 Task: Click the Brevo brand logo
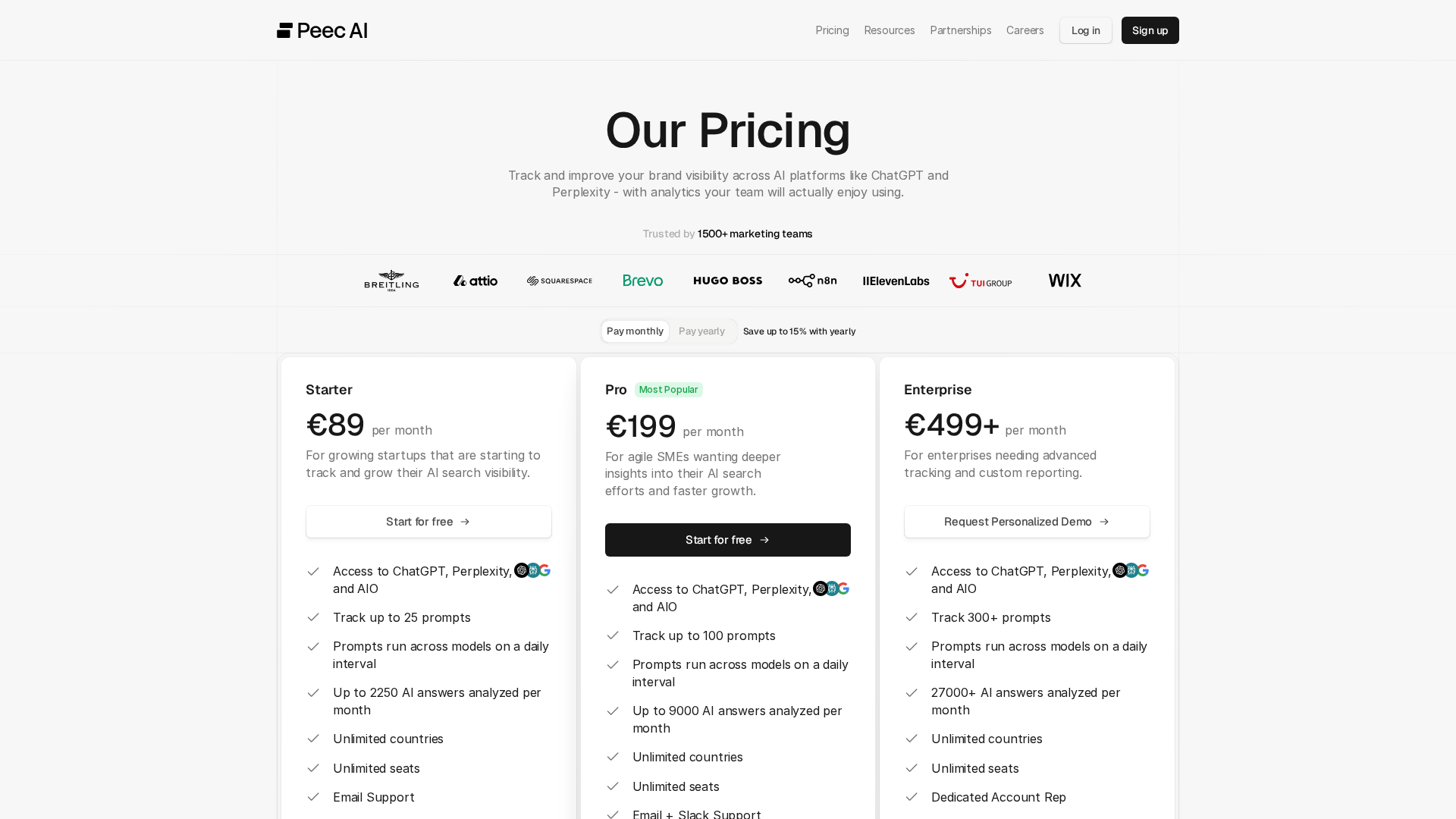pyautogui.click(x=643, y=281)
